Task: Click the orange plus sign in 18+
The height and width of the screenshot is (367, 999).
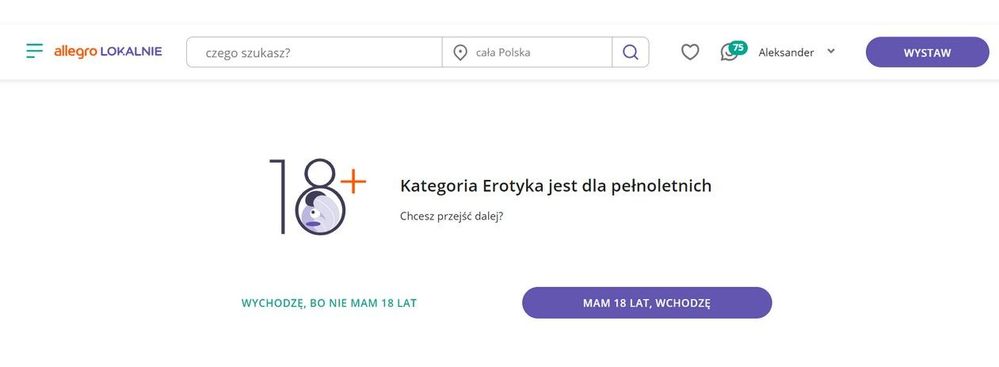Action: click(x=353, y=183)
